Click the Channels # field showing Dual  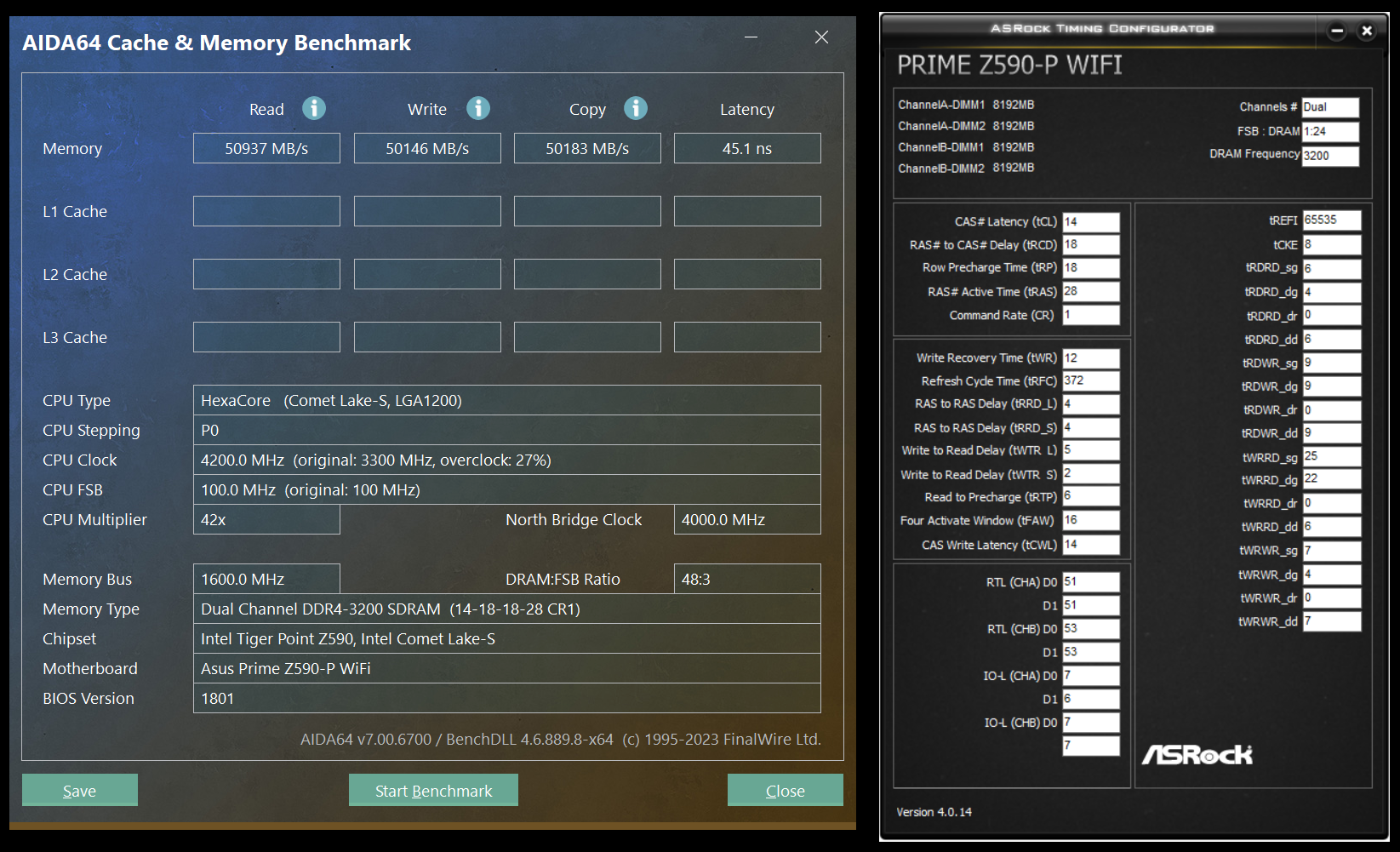pyautogui.click(x=1330, y=107)
